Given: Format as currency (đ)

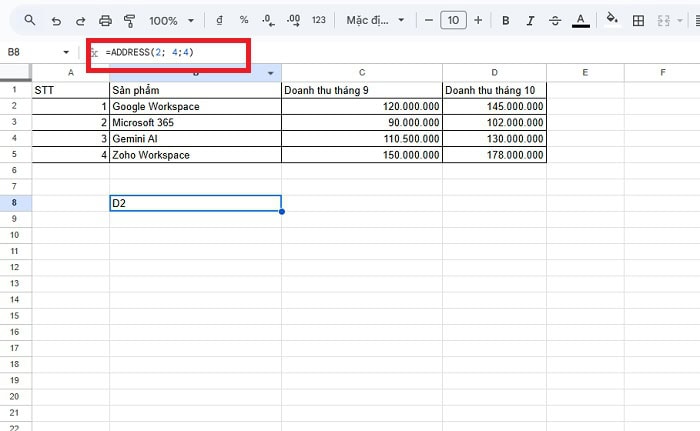Looking at the screenshot, I should point(219,20).
